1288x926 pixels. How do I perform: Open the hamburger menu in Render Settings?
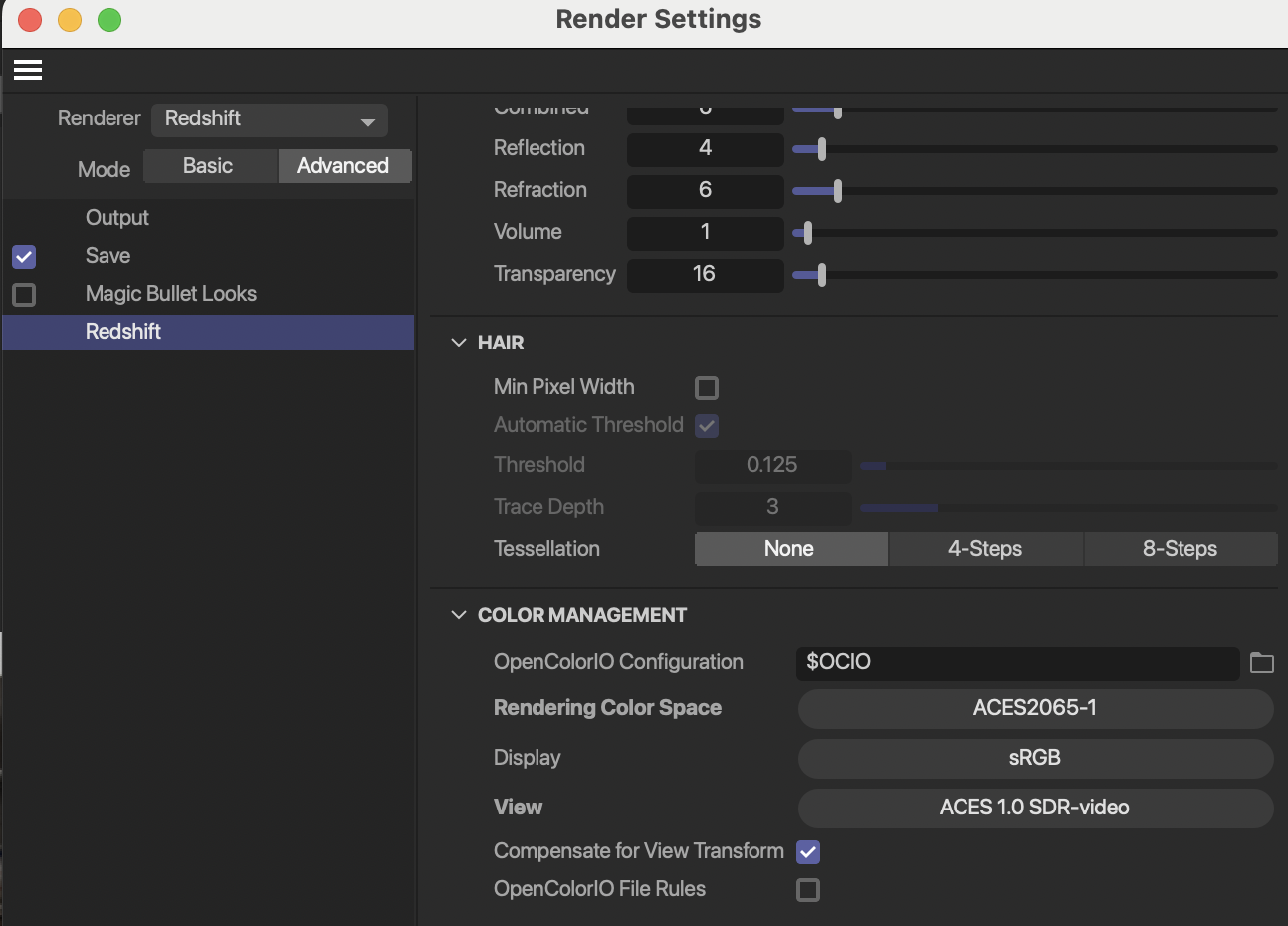28,70
